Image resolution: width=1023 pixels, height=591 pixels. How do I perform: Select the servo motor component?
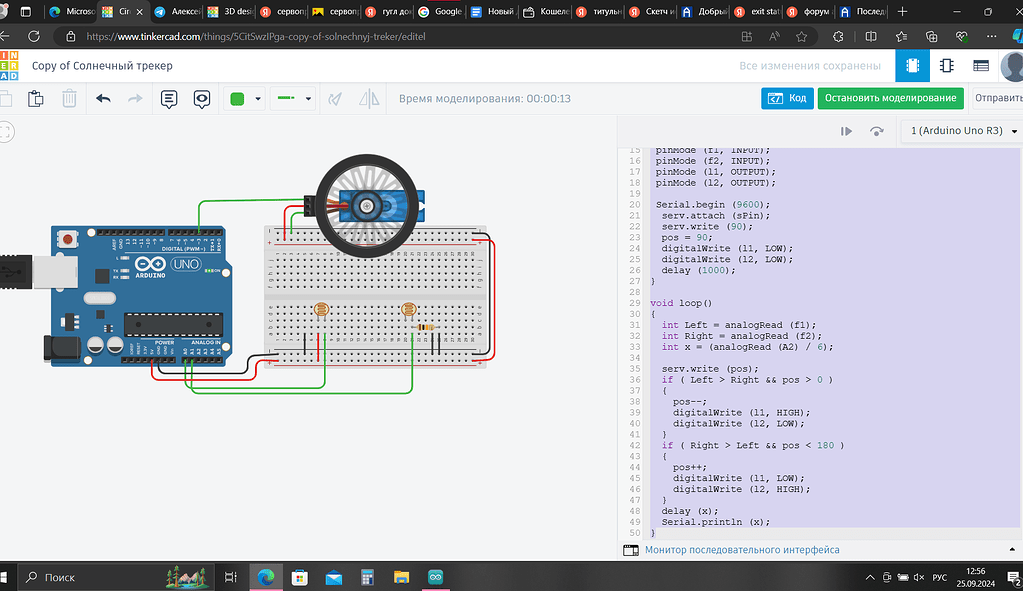[367, 205]
